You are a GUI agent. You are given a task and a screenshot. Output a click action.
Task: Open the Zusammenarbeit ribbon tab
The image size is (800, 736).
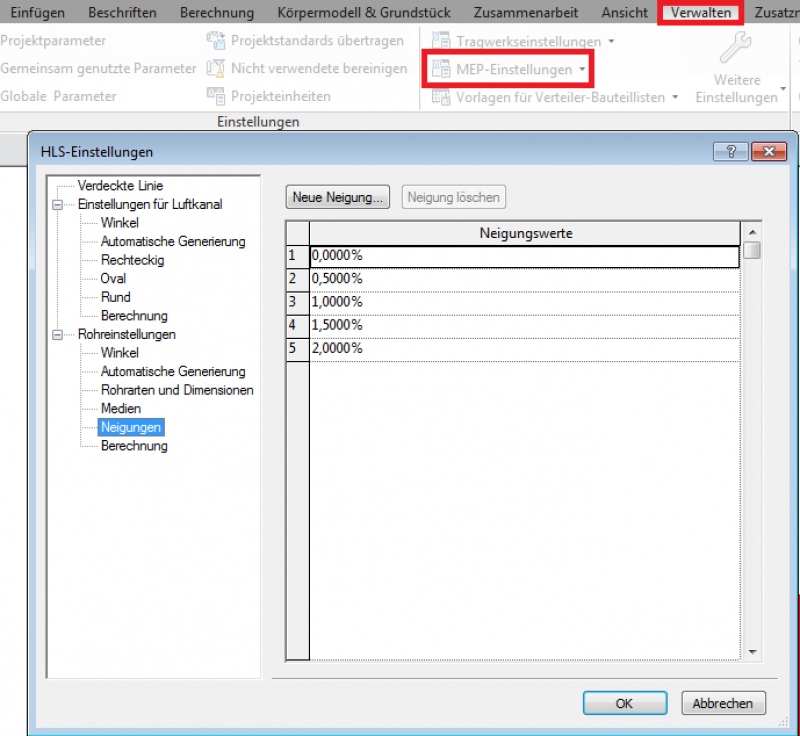coord(526,12)
